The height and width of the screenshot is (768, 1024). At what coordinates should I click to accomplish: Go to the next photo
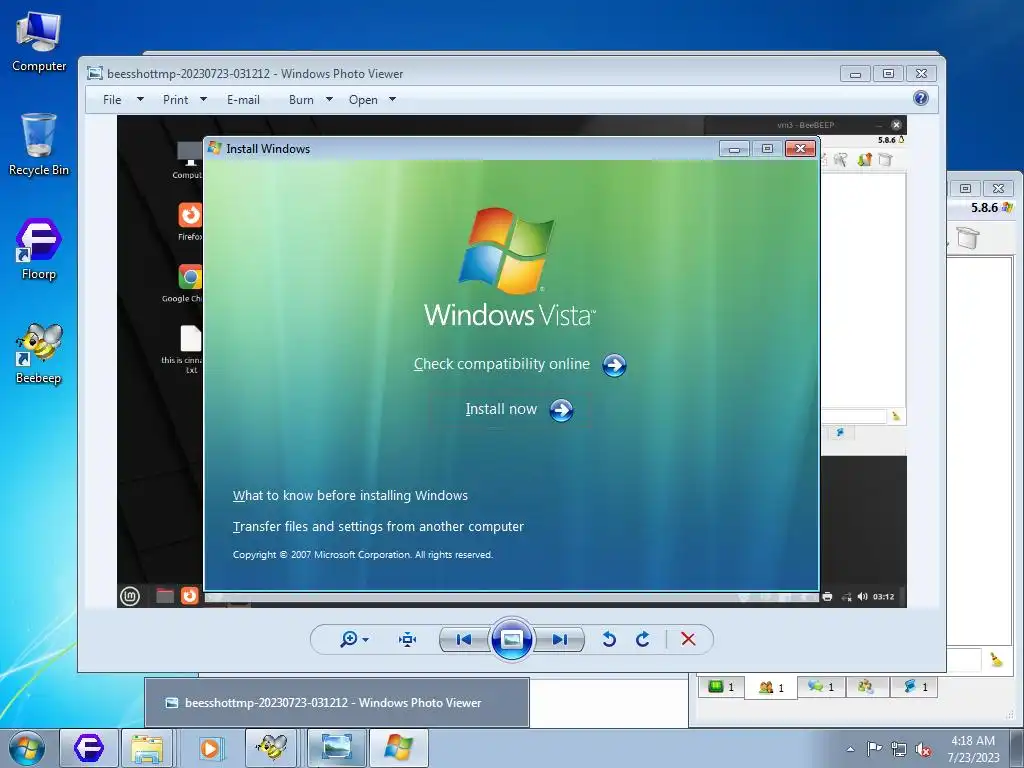[x=559, y=639]
